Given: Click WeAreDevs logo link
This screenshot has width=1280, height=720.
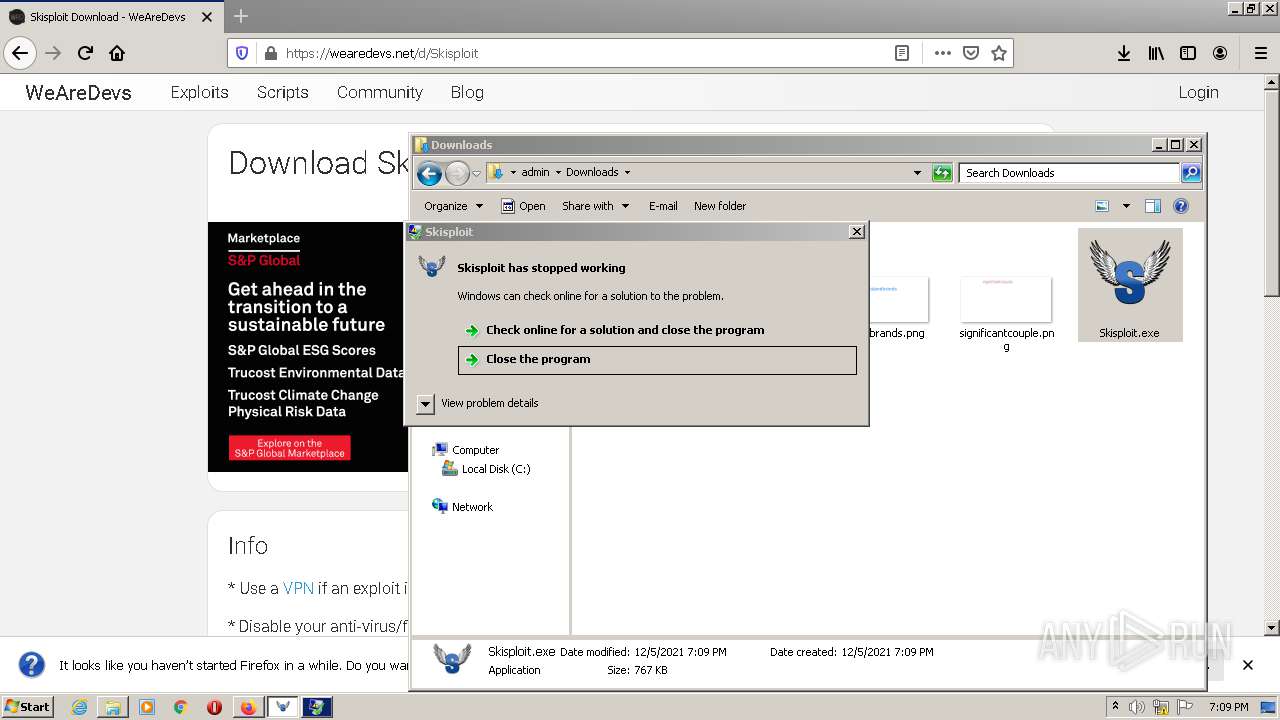Looking at the screenshot, I should 78,92.
